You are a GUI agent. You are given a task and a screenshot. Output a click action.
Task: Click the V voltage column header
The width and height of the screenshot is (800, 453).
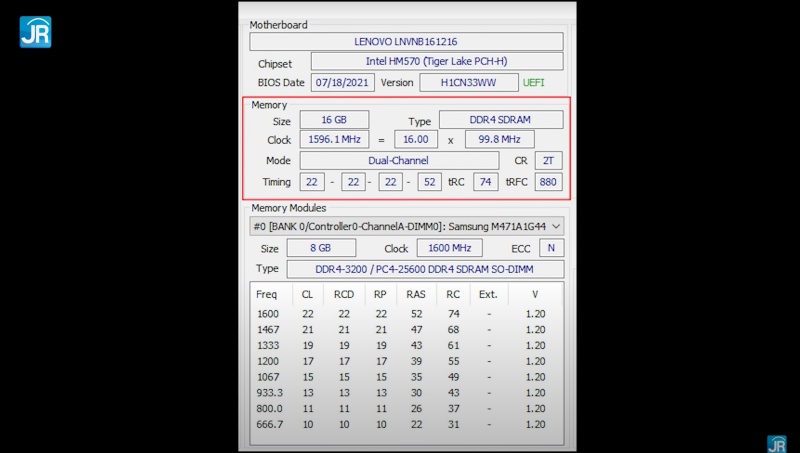[535, 294]
